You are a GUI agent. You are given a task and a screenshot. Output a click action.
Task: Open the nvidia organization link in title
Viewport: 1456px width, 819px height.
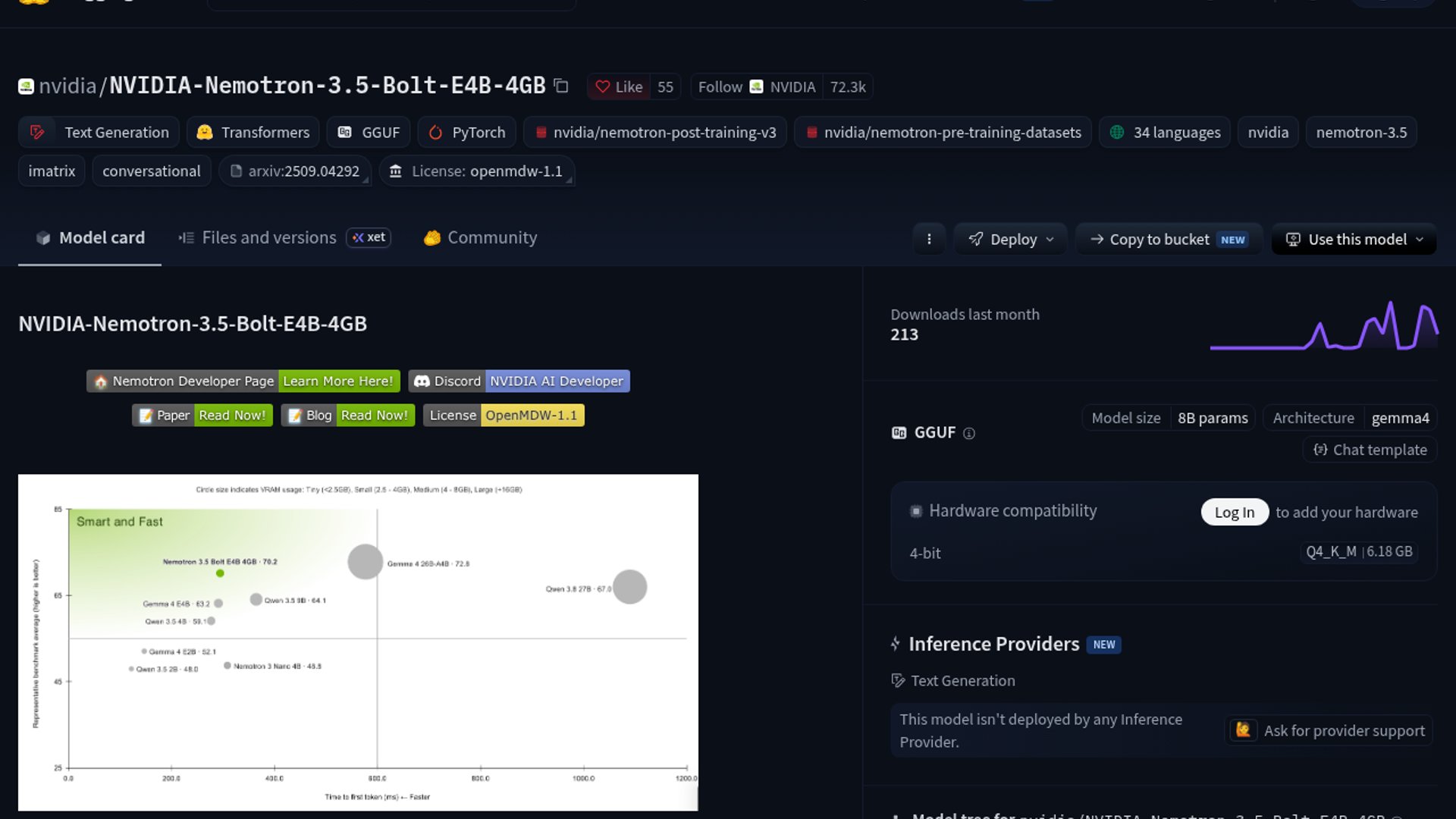(x=67, y=86)
